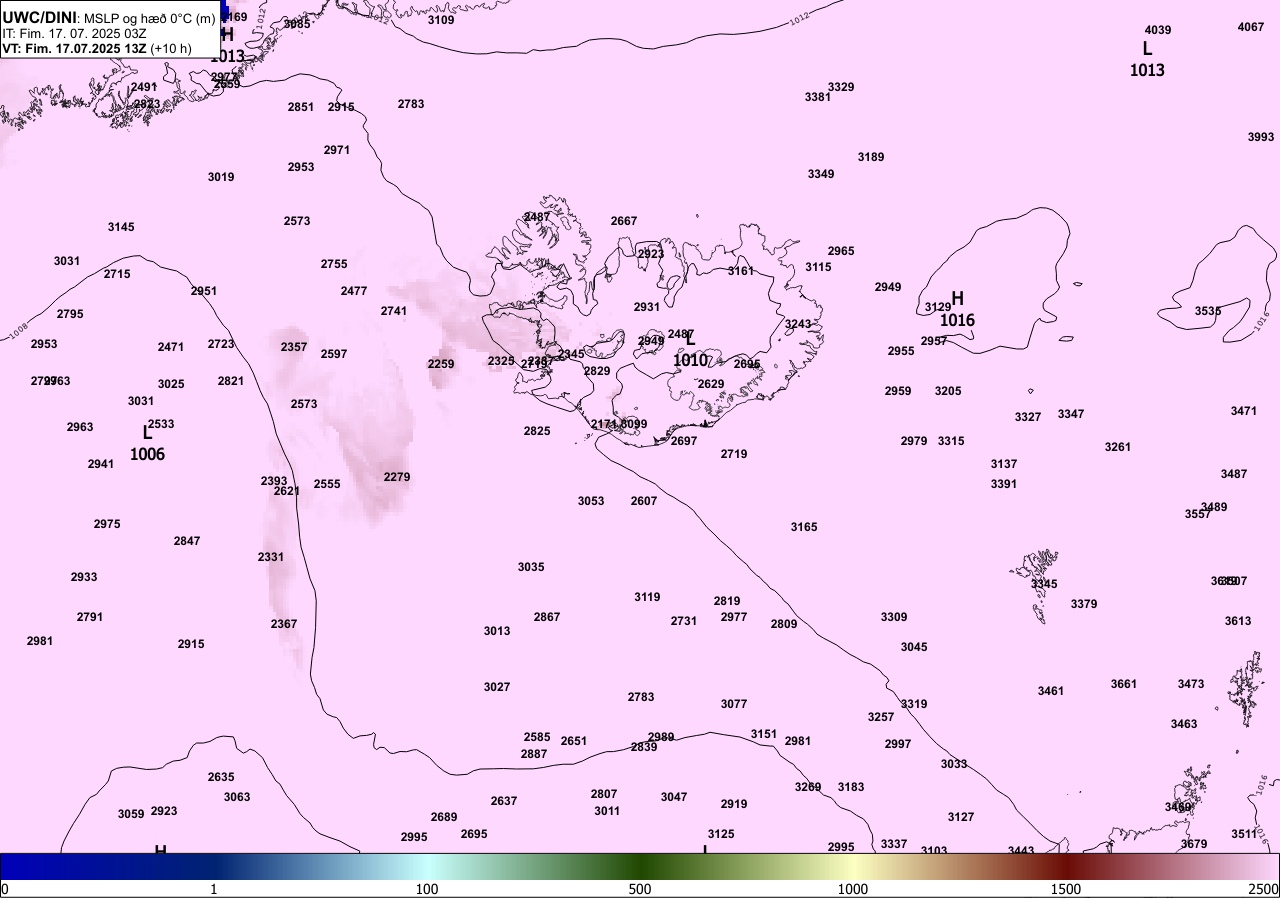Click the height value 2867
1280x898 pixels.
[x=547, y=617]
